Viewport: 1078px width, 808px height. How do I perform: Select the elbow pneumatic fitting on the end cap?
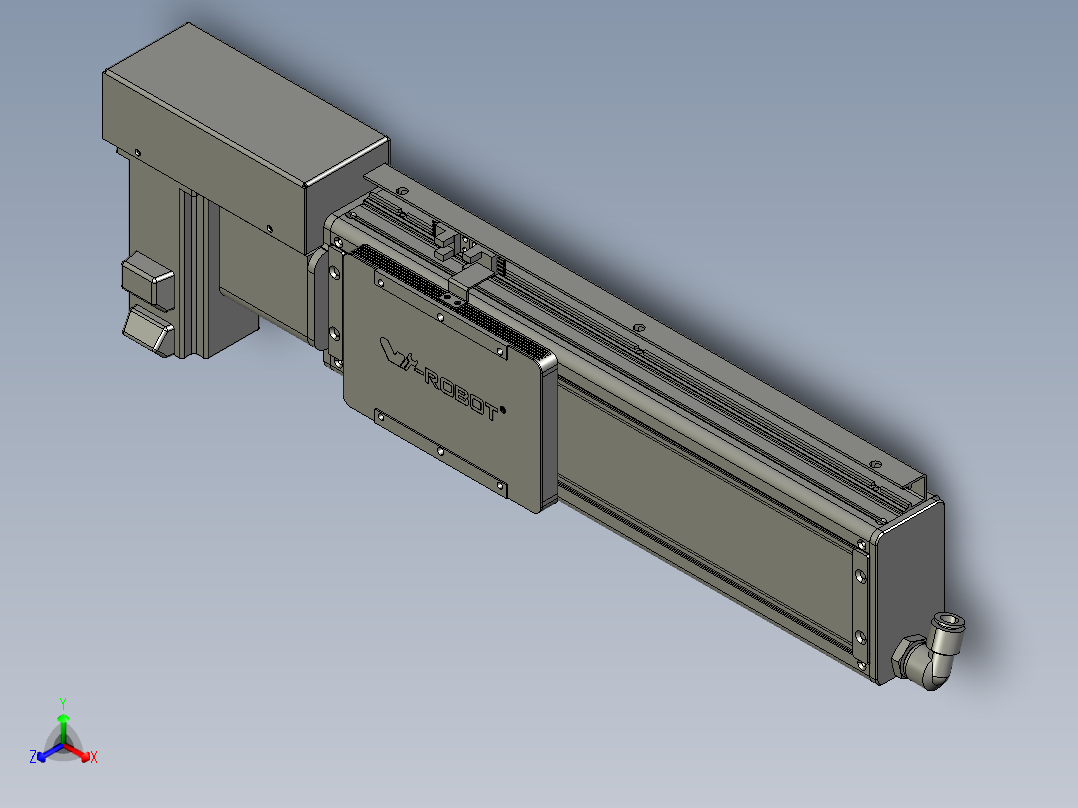pos(929,652)
